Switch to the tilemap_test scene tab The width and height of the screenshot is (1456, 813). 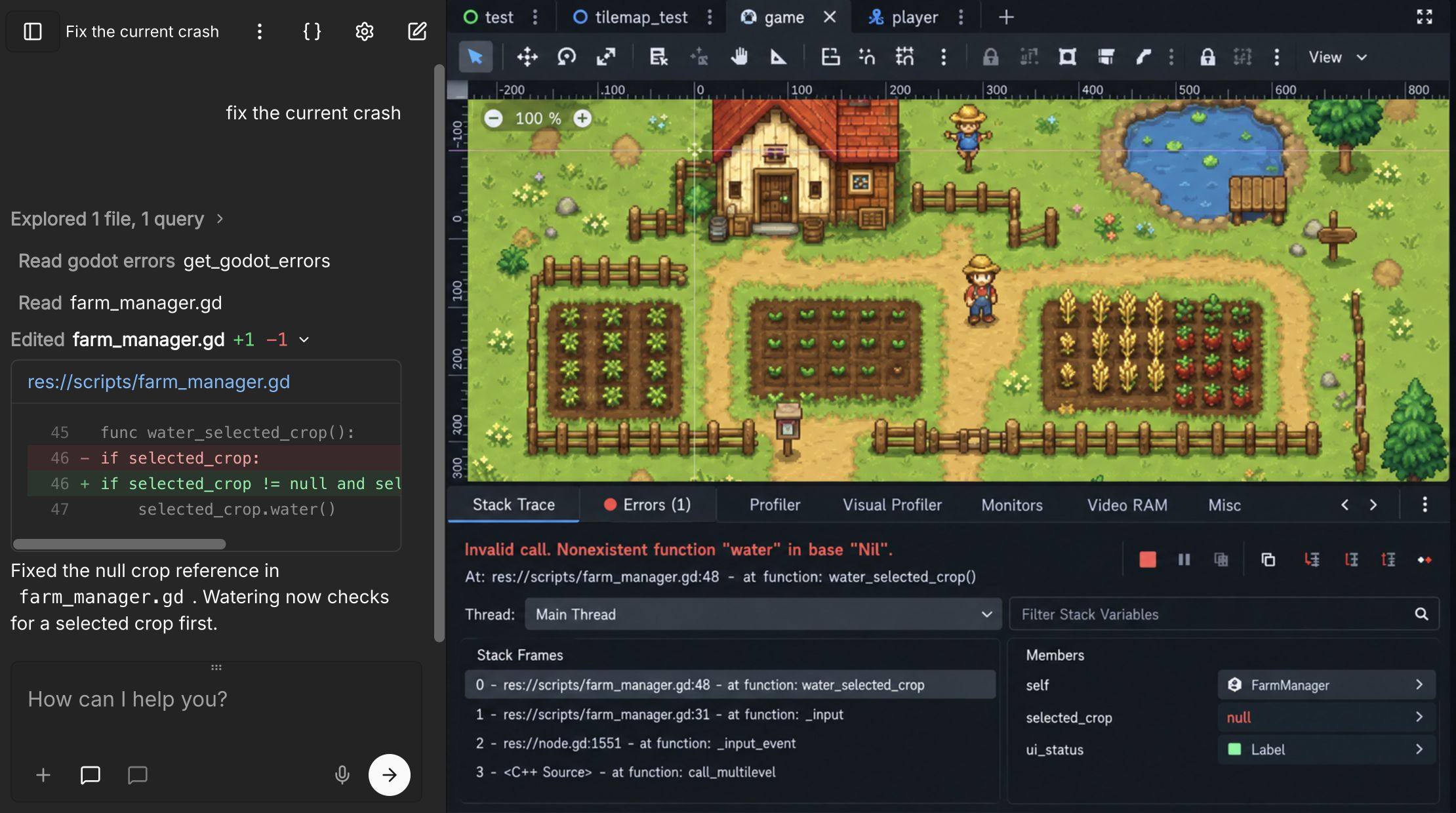[631, 17]
